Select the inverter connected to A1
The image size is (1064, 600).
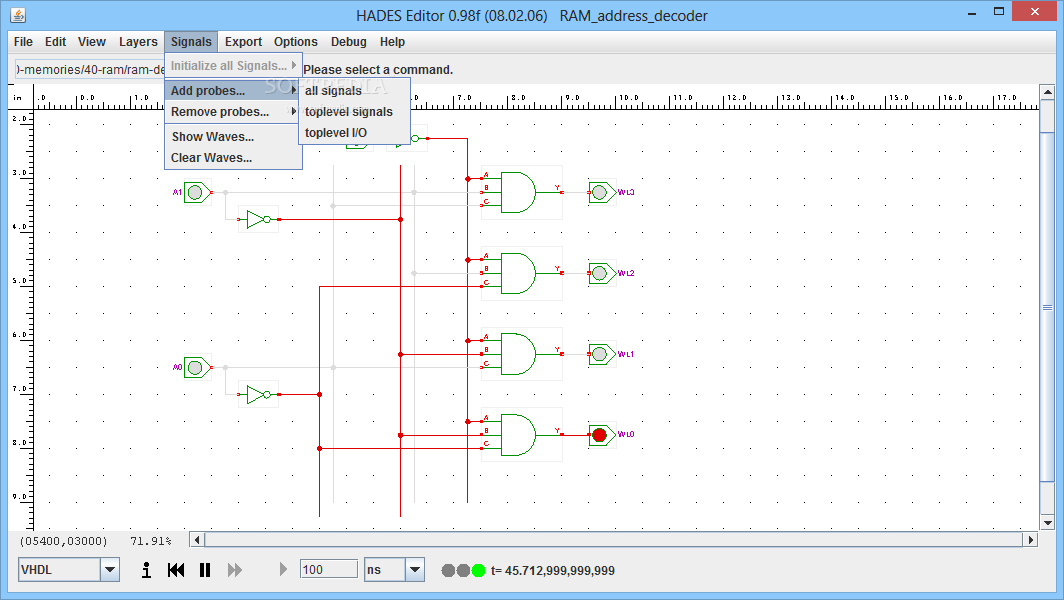click(258, 219)
